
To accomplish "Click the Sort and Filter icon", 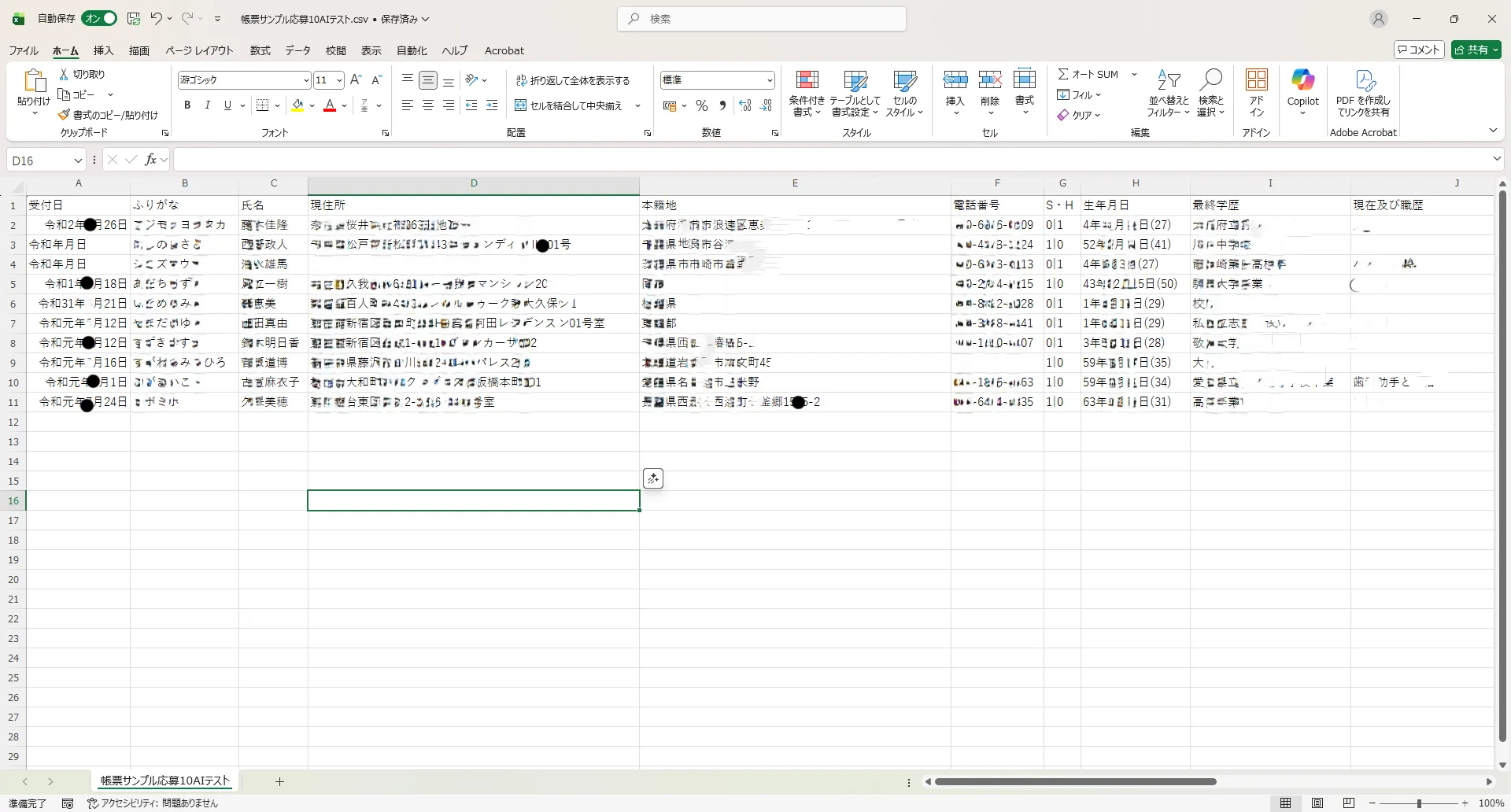I will tap(1169, 80).
